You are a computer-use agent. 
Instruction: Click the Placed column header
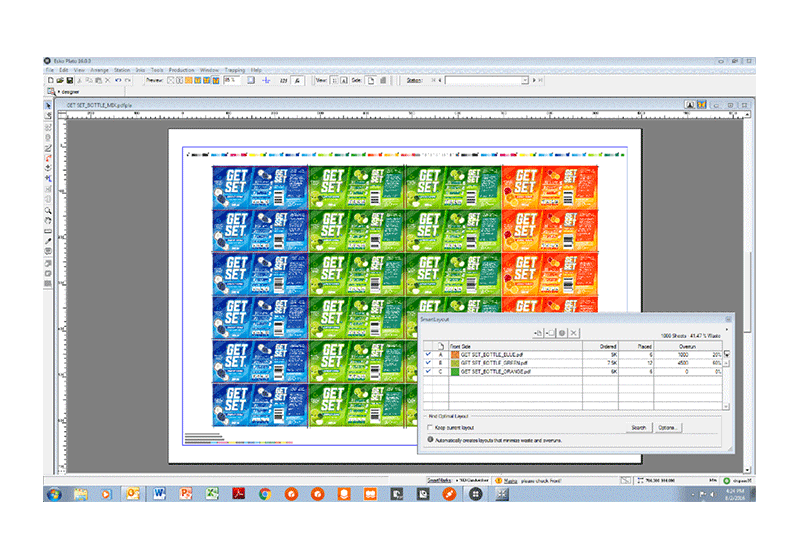636,346
